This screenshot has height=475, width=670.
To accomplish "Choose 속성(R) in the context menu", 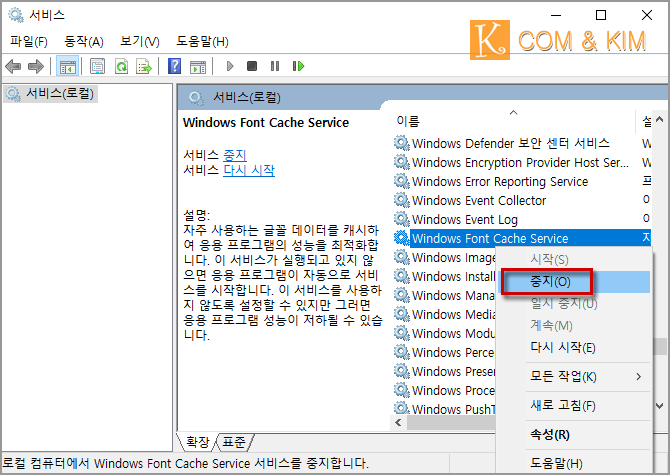I will click(x=573, y=434).
